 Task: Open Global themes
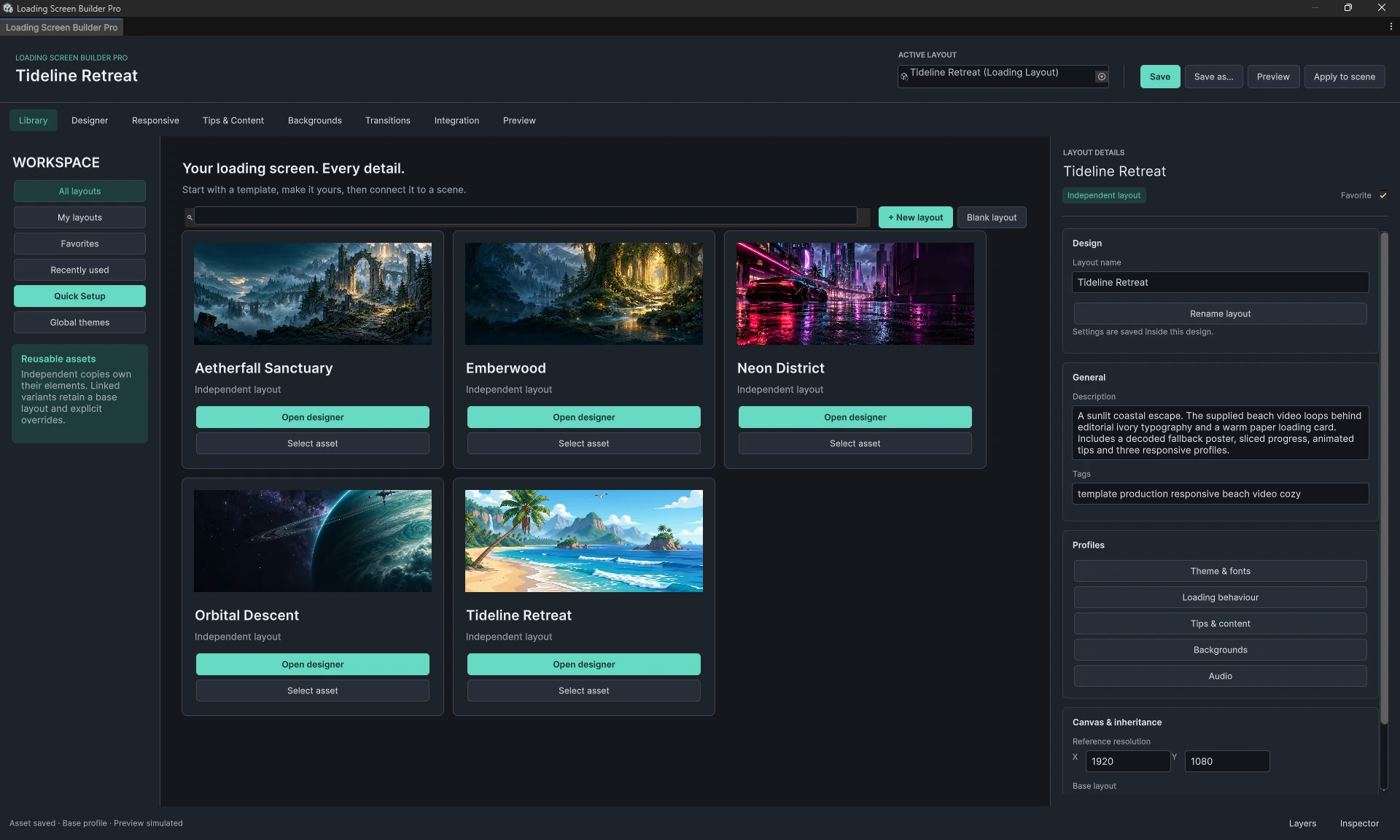coord(79,322)
